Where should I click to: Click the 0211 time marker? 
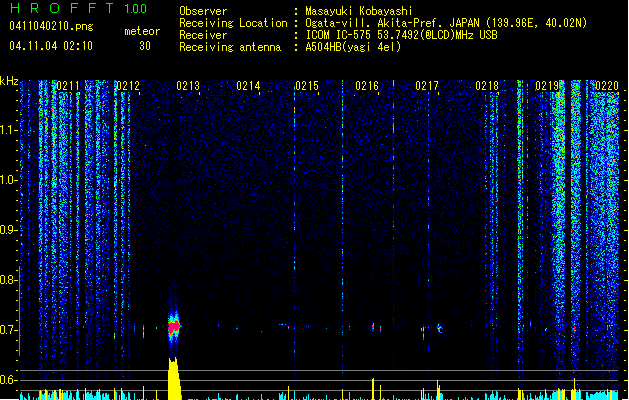pyautogui.click(x=68, y=86)
